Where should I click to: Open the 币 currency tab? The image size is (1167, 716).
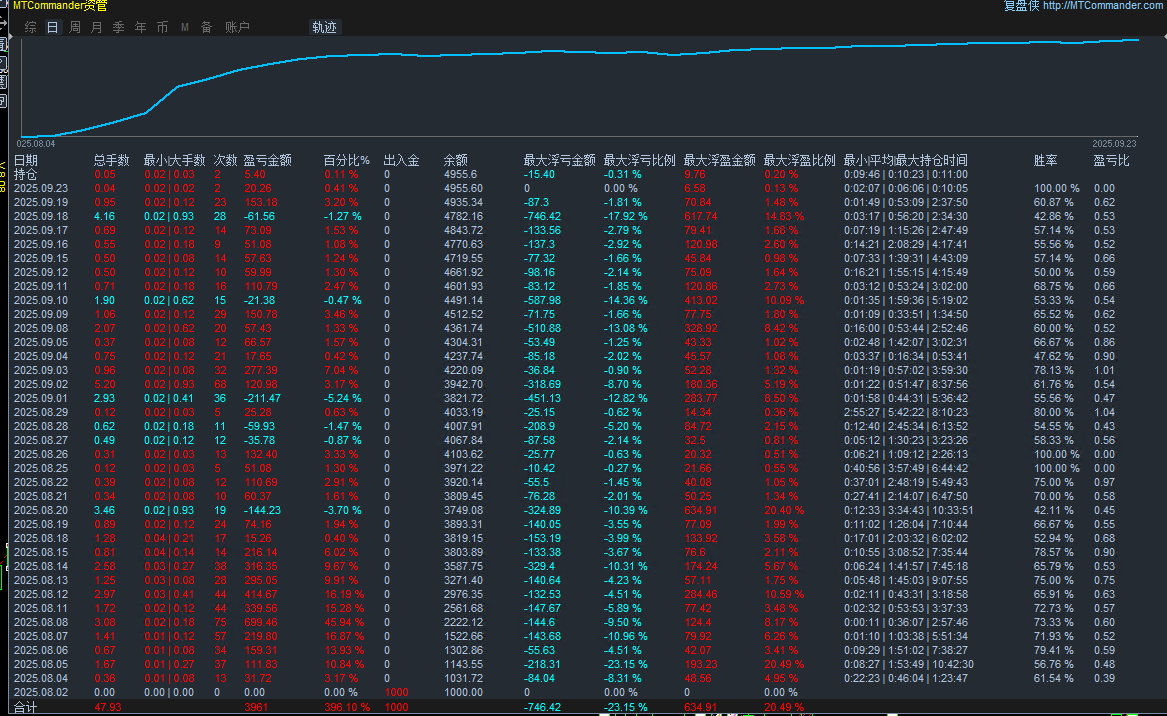[x=163, y=28]
